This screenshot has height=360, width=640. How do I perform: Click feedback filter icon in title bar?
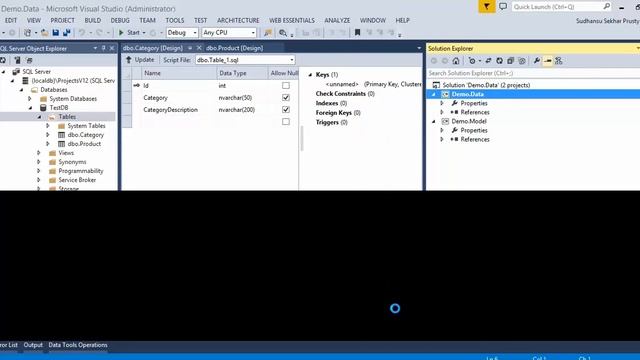[x=487, y=7]
